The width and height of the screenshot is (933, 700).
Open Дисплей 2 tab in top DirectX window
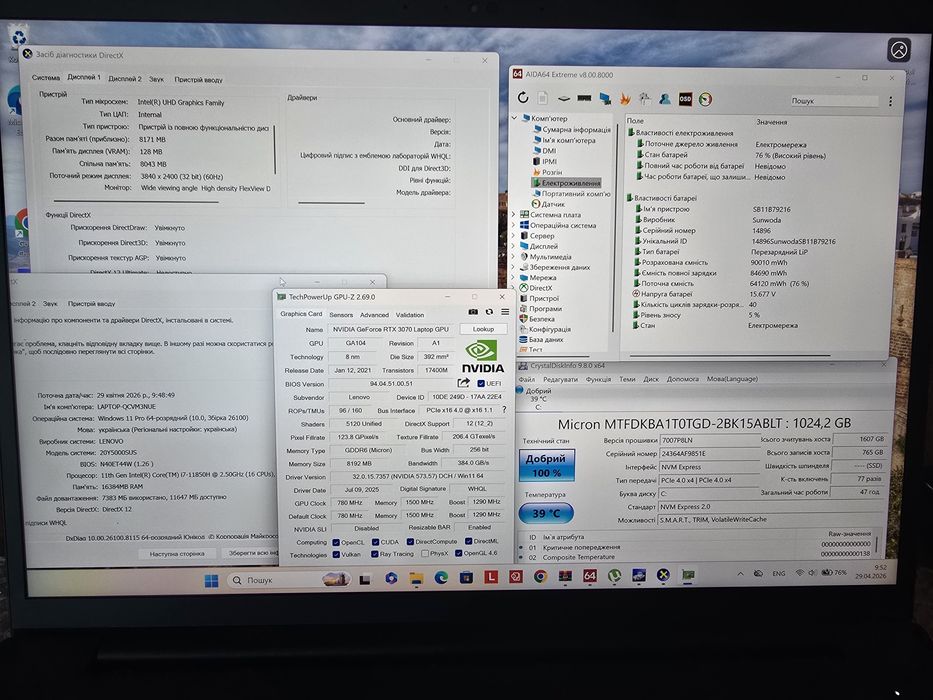click(125, 79)
